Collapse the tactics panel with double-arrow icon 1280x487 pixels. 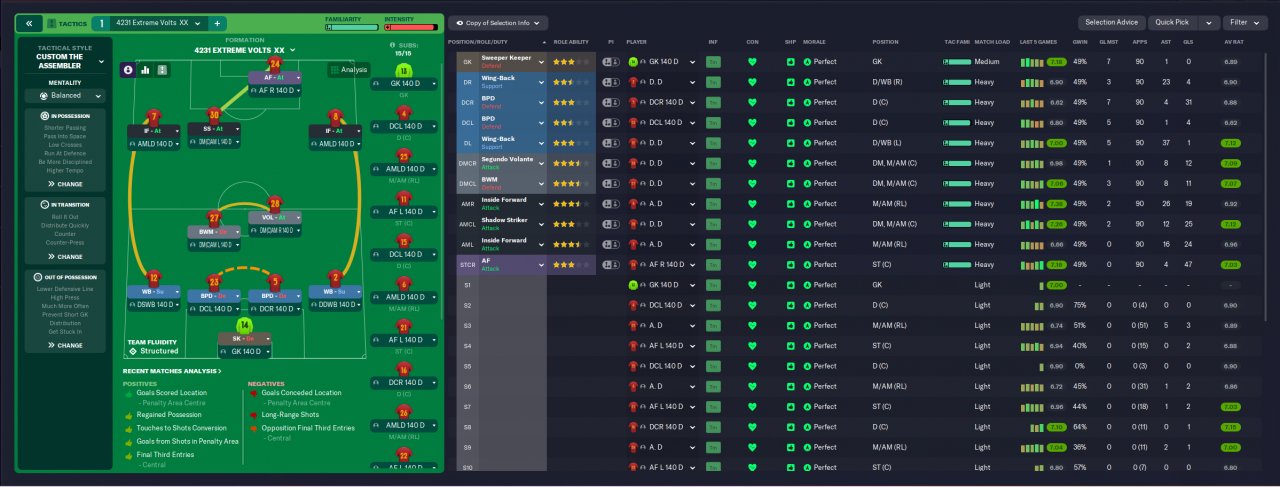[x=29, y=22]
